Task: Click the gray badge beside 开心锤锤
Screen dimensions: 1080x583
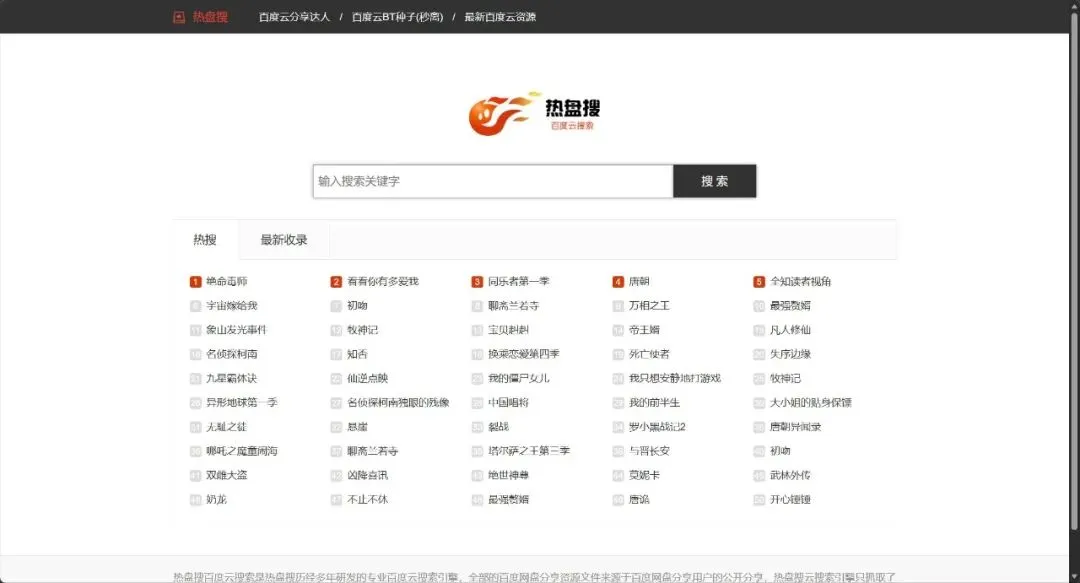Action: tap(759, 500)
